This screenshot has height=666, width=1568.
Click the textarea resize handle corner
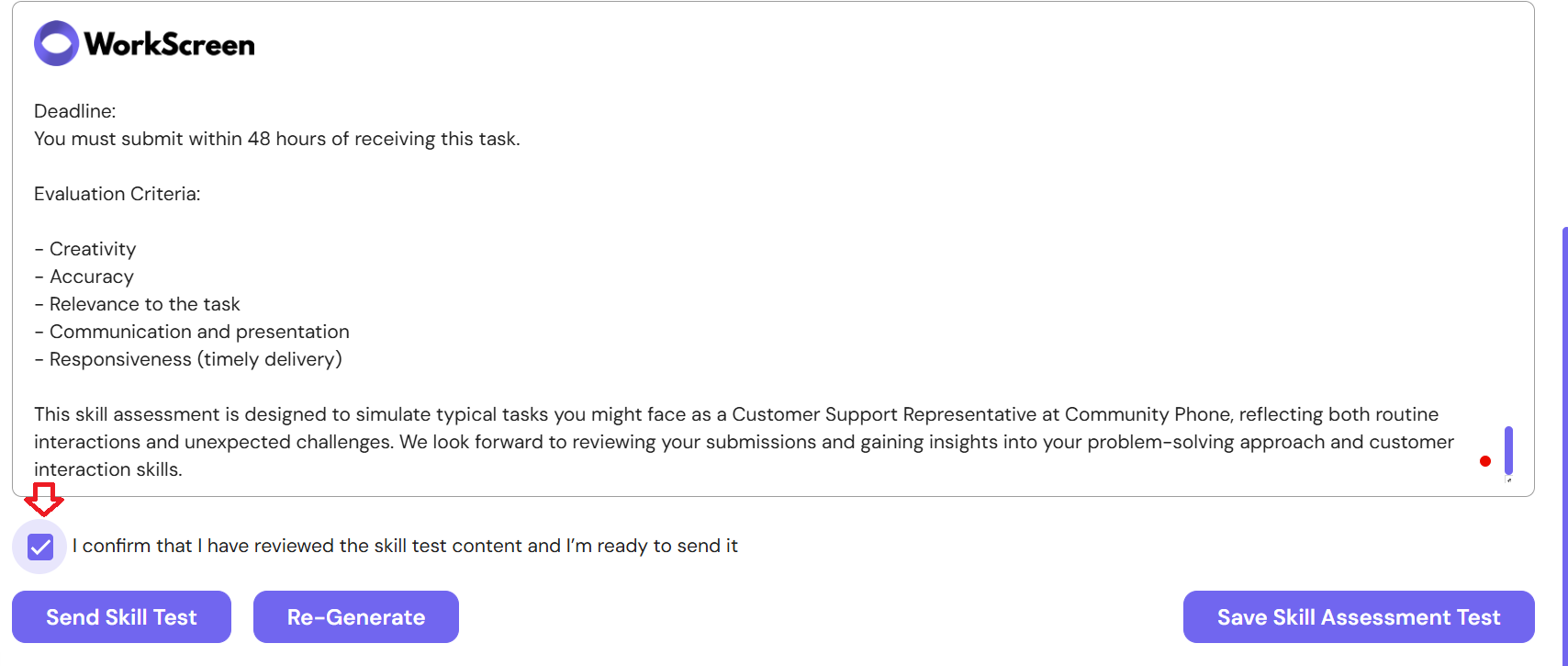click(x=1508, y=480)
